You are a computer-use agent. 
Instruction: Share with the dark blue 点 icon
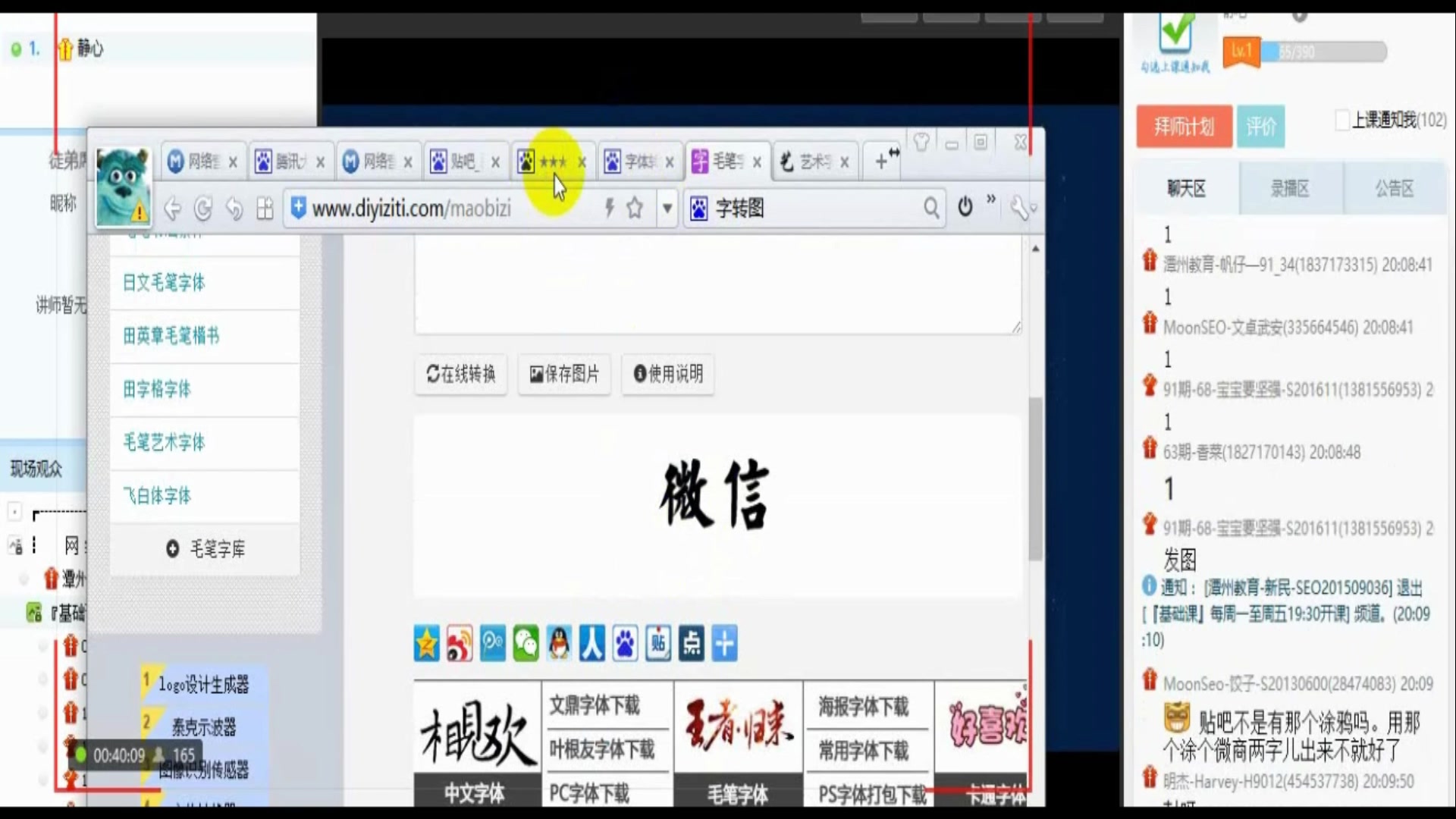tap(691, 644)
